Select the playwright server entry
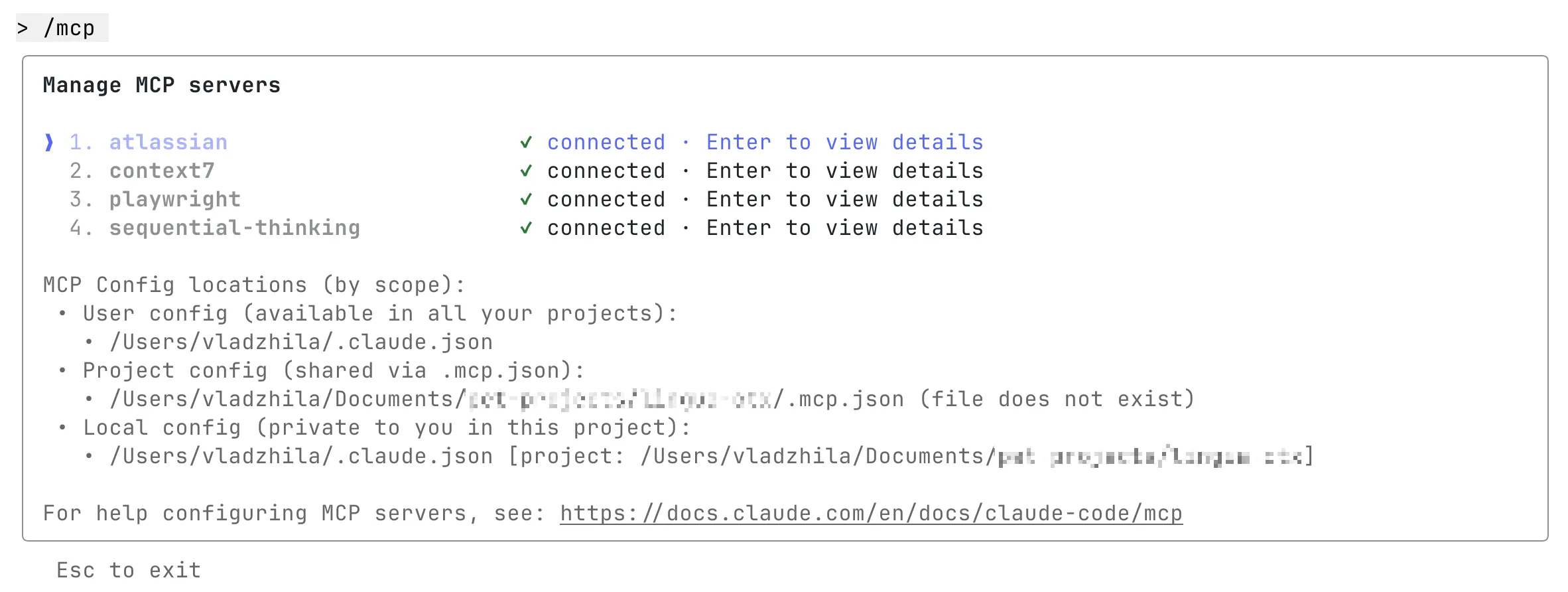This screenshot has width=1568, height=592. pyautogui.click(x=174, y=200)
